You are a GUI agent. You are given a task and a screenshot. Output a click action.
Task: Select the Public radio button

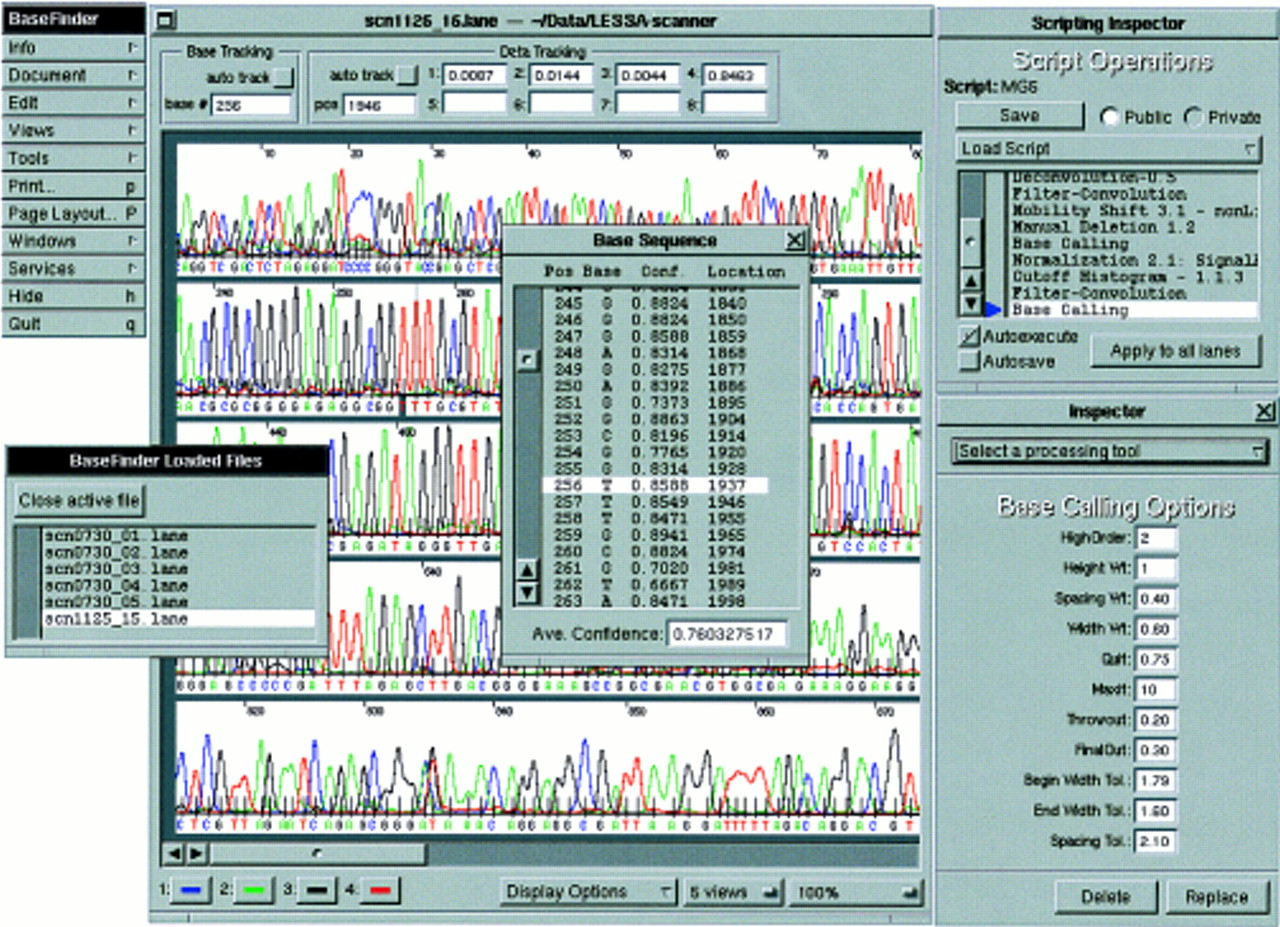[1109, 117]
